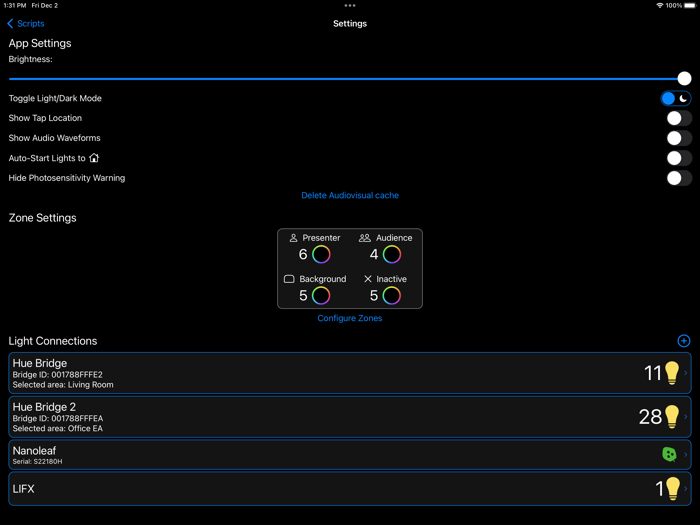Image resolution: width=700 pixels, height=525 pixels.
Task: Select the Inactive zone color ring
Action: [392, 296]
